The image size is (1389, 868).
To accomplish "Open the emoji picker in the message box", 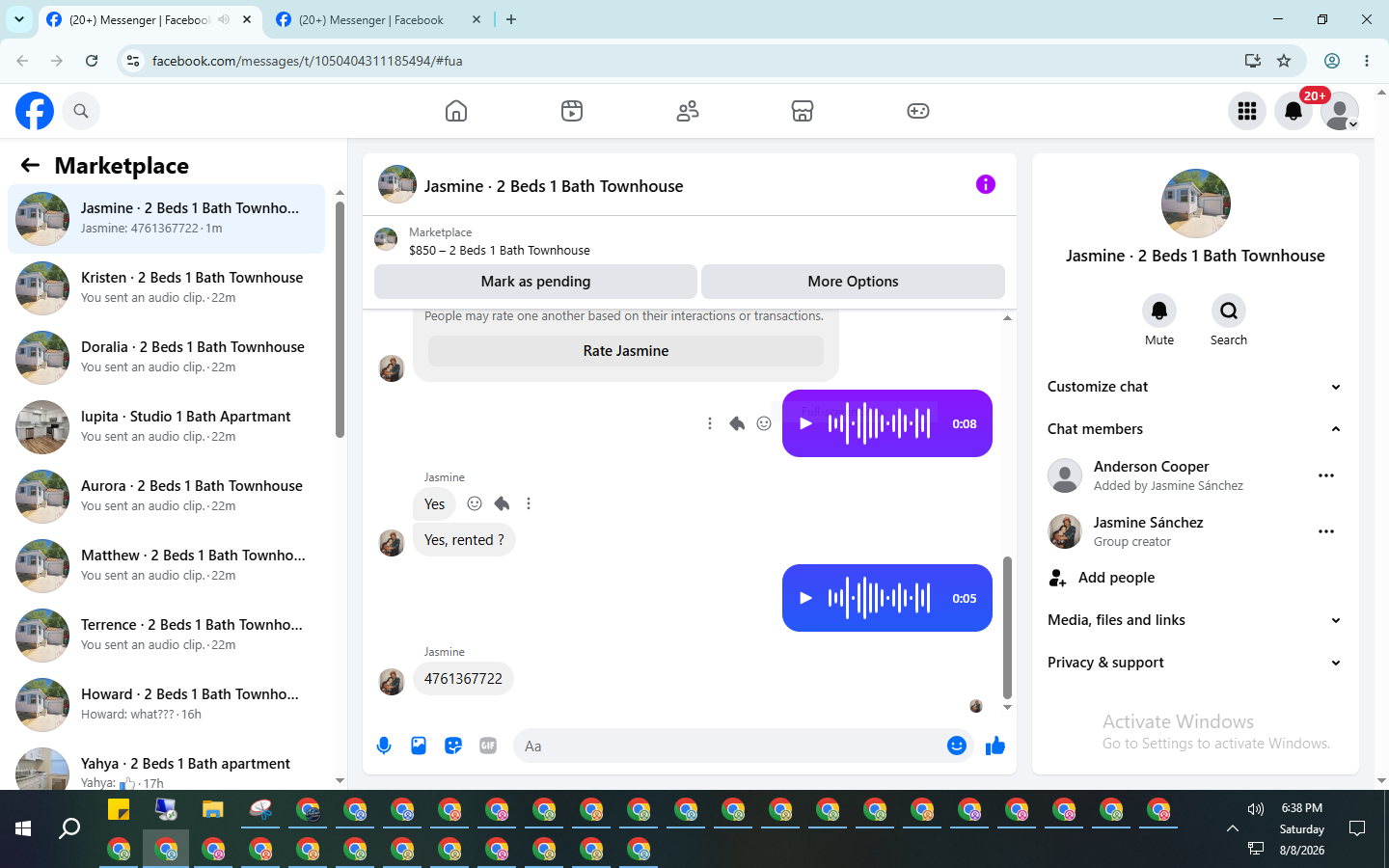I will click(957, 746).
